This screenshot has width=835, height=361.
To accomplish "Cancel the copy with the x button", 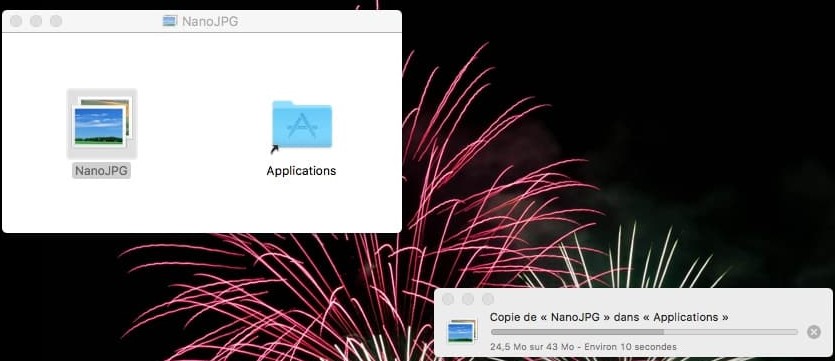I will 814,332.
